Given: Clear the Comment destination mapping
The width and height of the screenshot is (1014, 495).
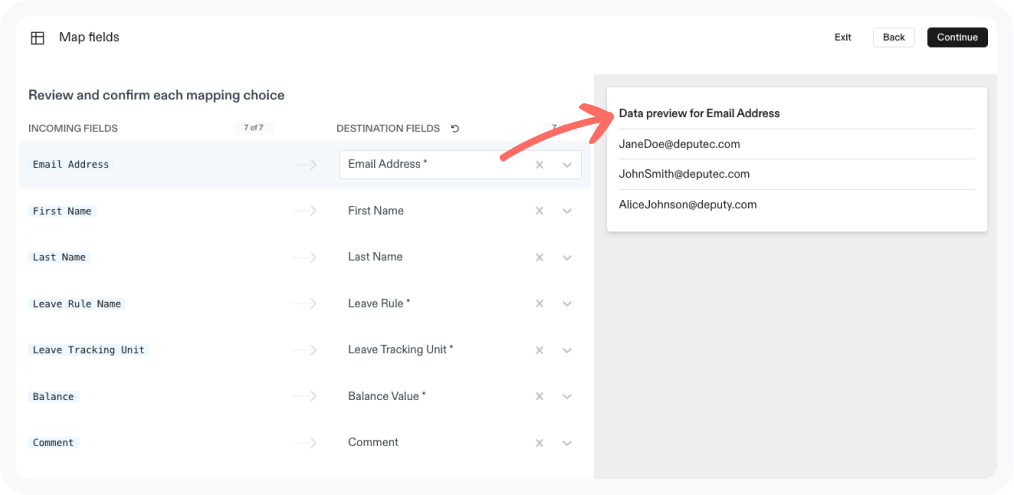Looking at the screenshot, I should [539, 443].
